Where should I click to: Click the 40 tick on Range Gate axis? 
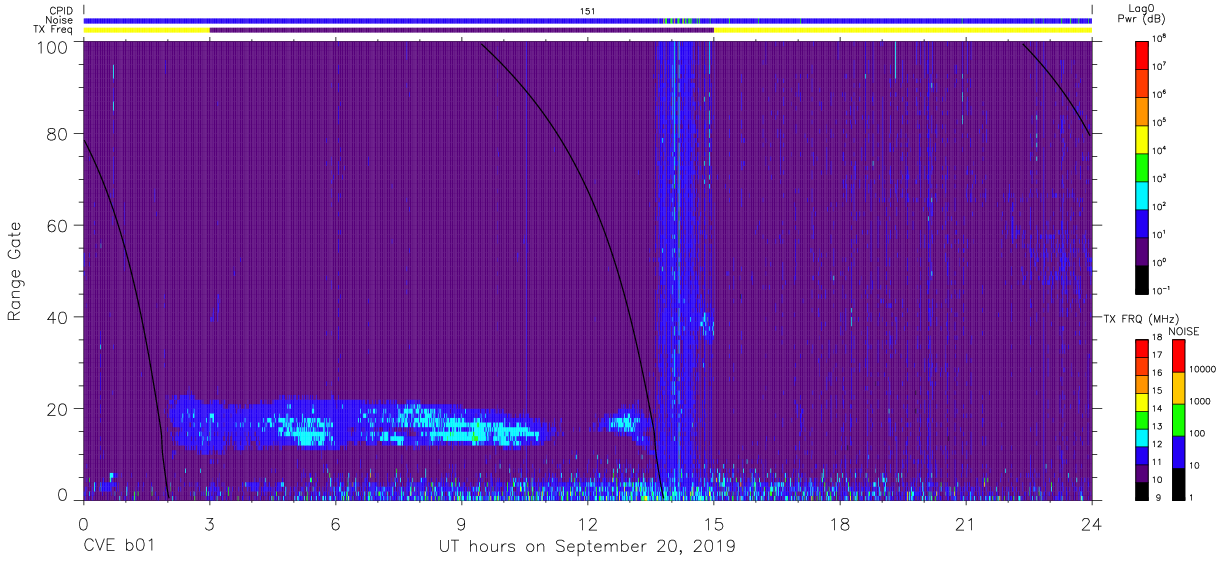(x=60, y=317)
